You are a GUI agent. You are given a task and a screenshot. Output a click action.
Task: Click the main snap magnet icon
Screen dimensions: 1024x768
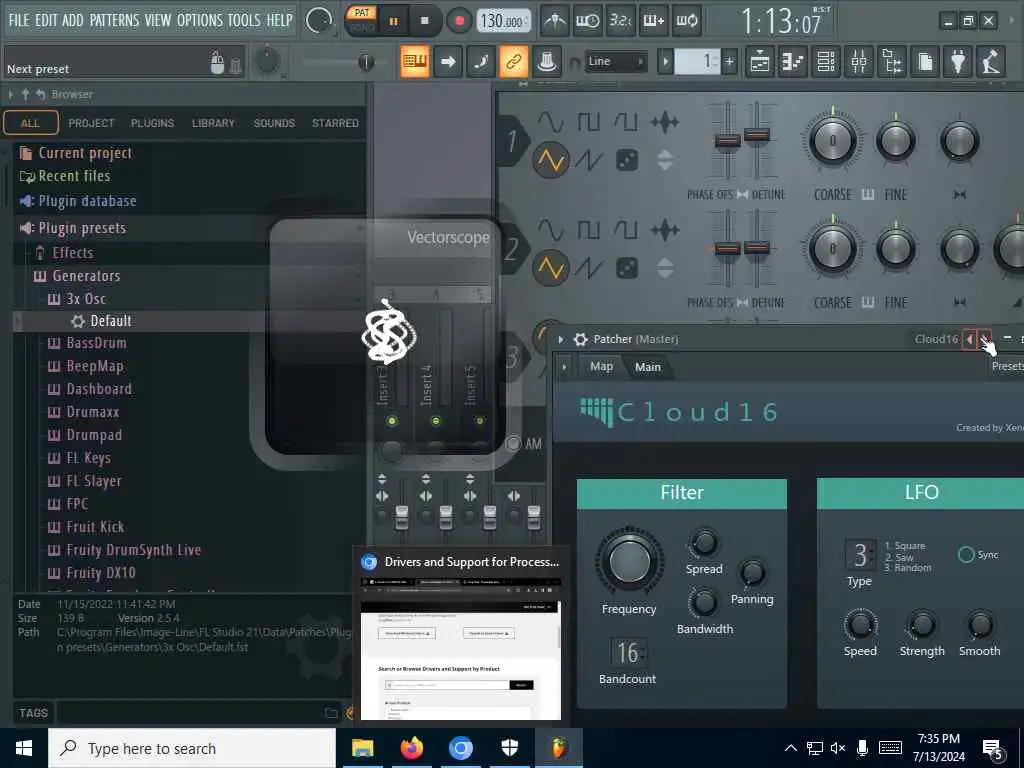[x=575, y=63]
